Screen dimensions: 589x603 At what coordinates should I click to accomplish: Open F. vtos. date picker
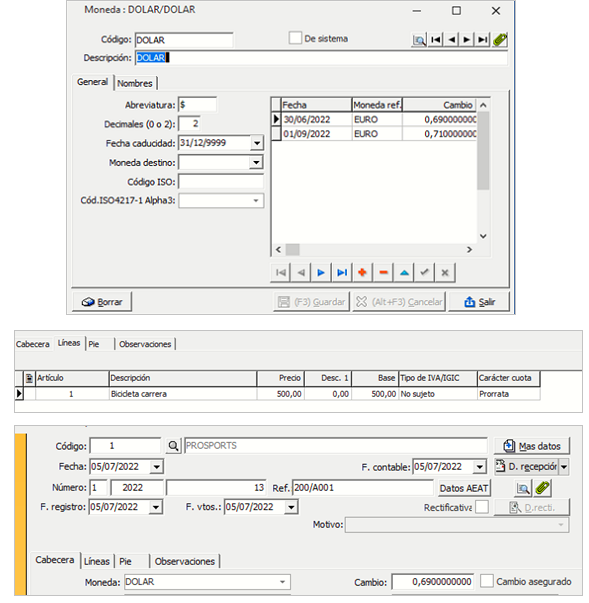(x=291, y=507)
